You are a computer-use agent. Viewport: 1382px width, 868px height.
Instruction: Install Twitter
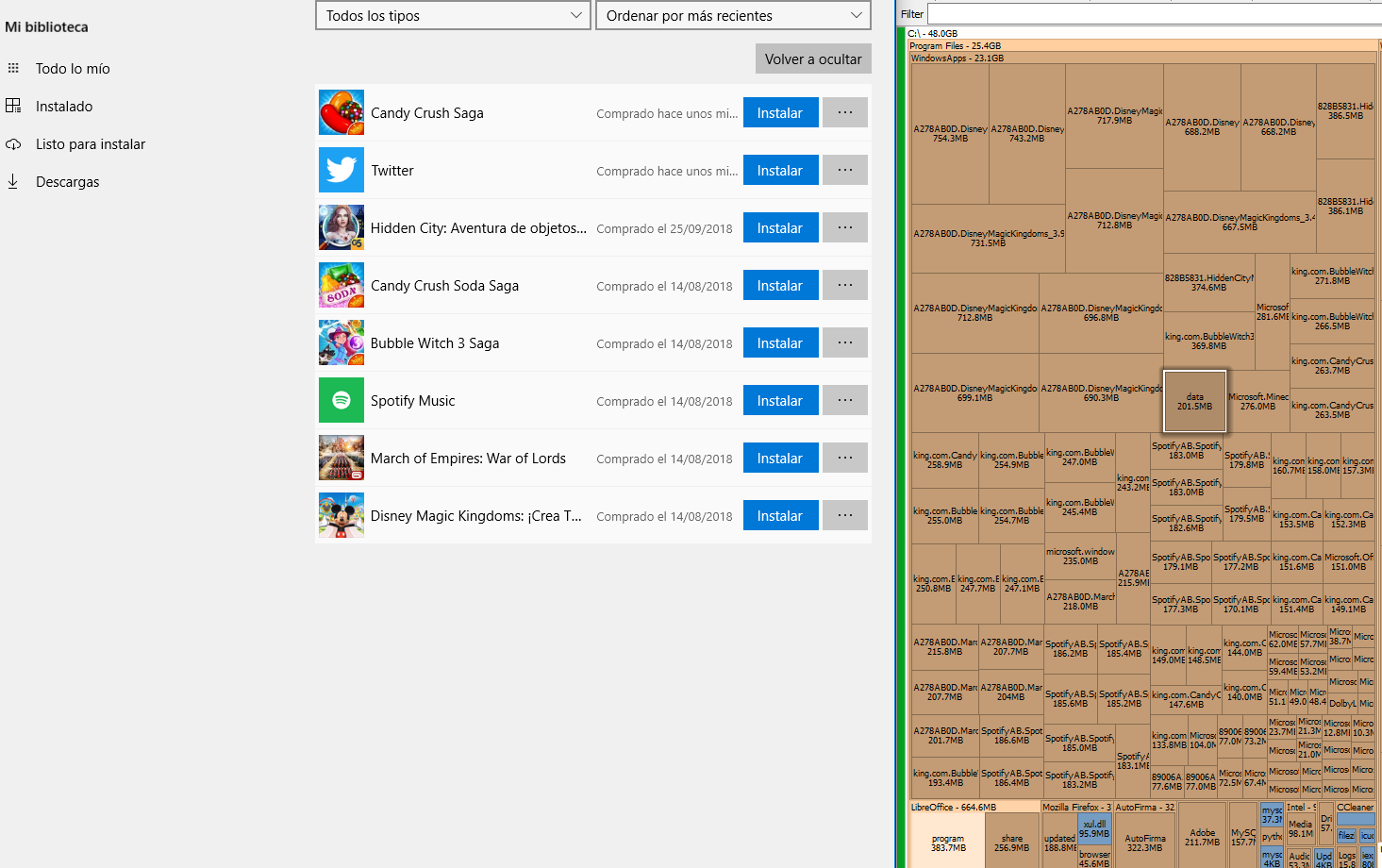click(x=780, y=170)
